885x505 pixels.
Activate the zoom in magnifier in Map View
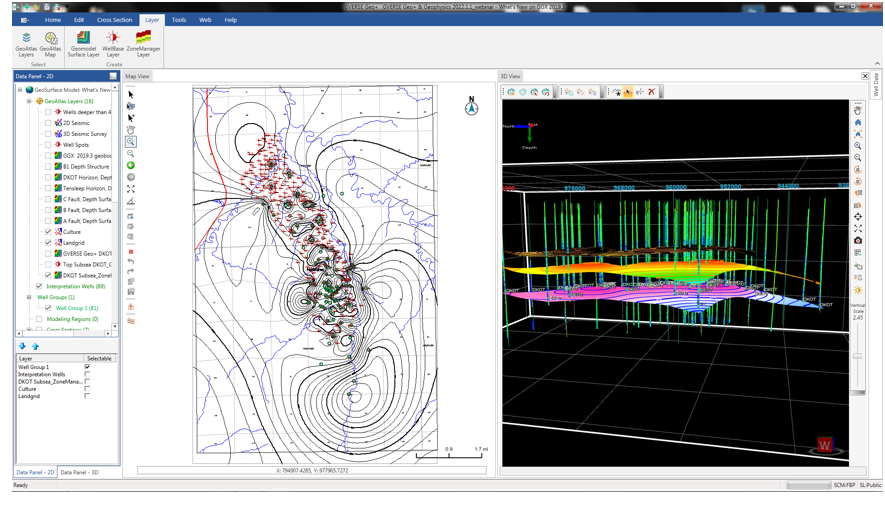[131, 142]
